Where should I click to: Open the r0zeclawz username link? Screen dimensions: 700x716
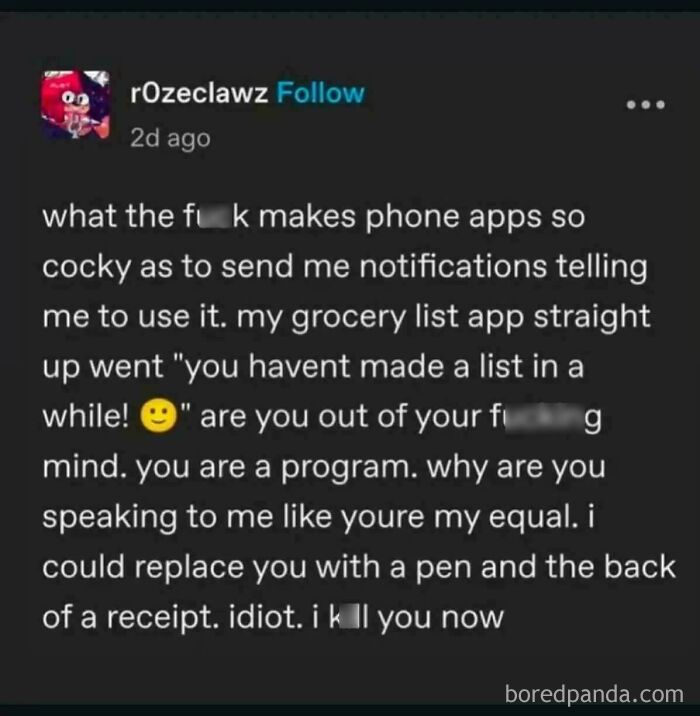(199, 94)
